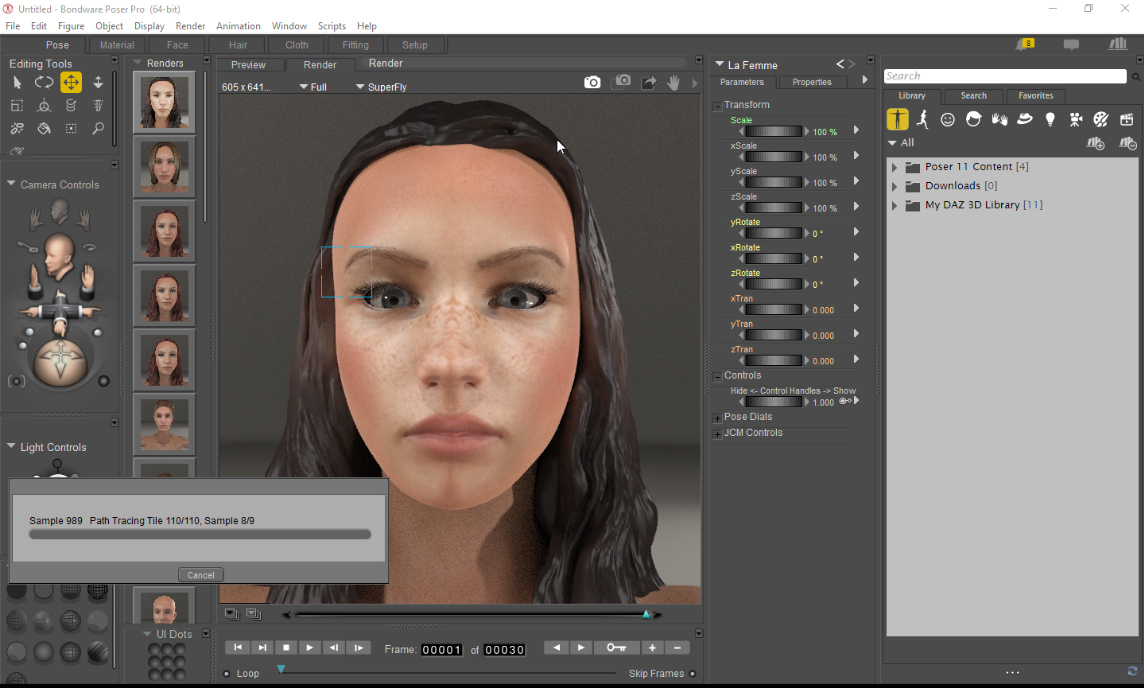Open the Faces expression category in Library
Viewport: 1144px width, 688px height.
click(x=947, y=120)
